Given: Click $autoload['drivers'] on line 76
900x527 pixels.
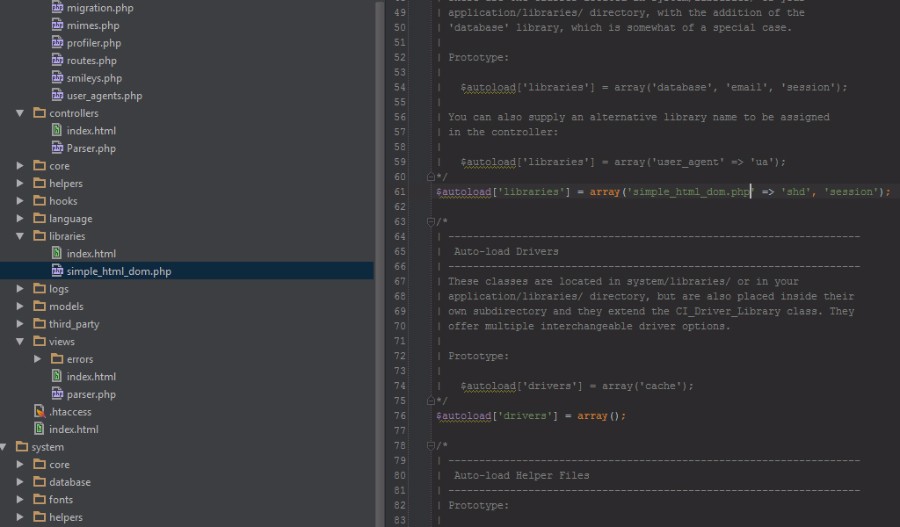Looking at the screenshot, I should 497,416.
